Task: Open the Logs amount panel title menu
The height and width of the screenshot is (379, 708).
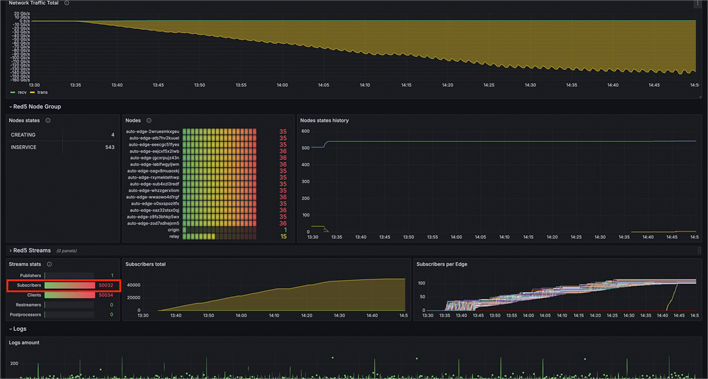Action: pos(24,342)
